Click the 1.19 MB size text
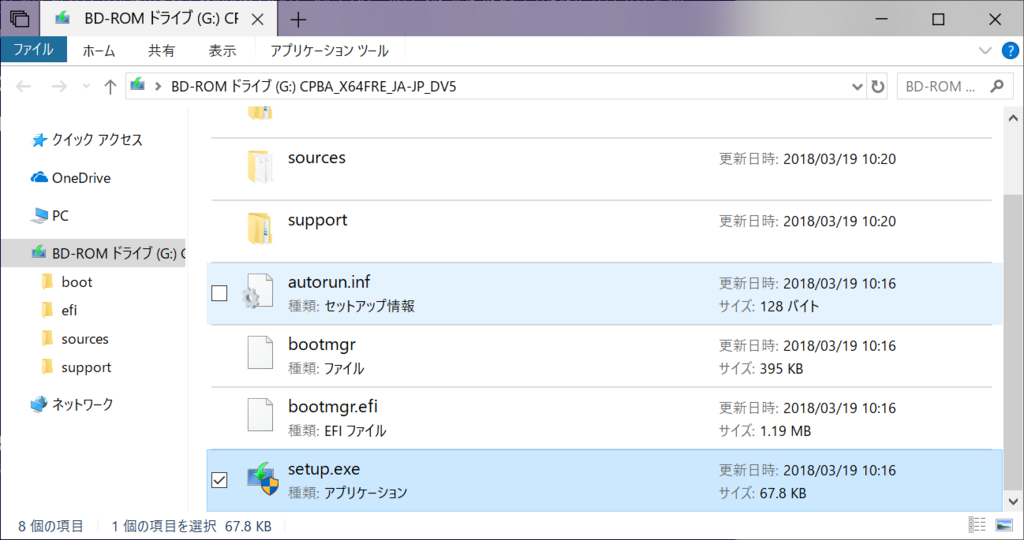Image resolution: width=1024 pixels, height=540 pixels. pos(785,431)
